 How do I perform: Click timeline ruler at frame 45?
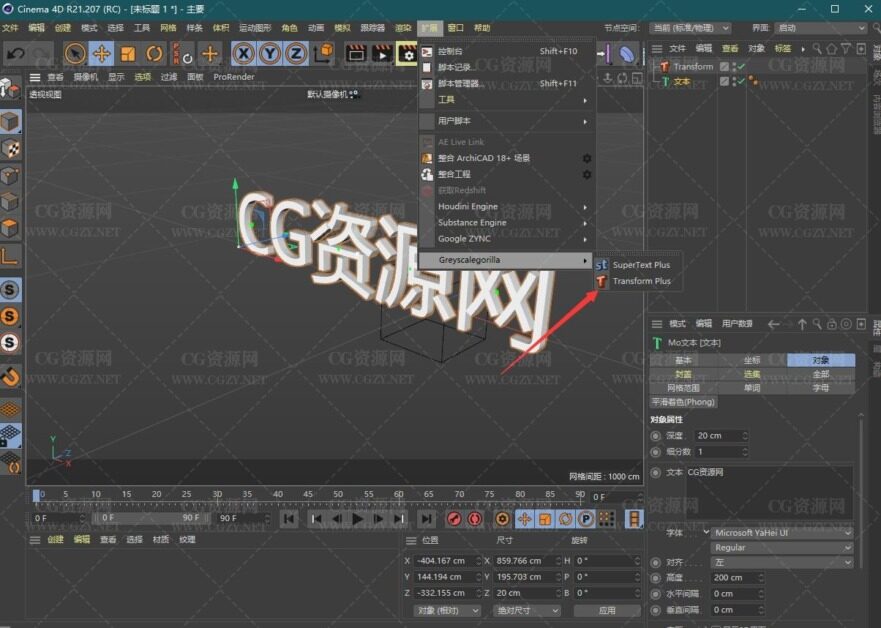309,494
